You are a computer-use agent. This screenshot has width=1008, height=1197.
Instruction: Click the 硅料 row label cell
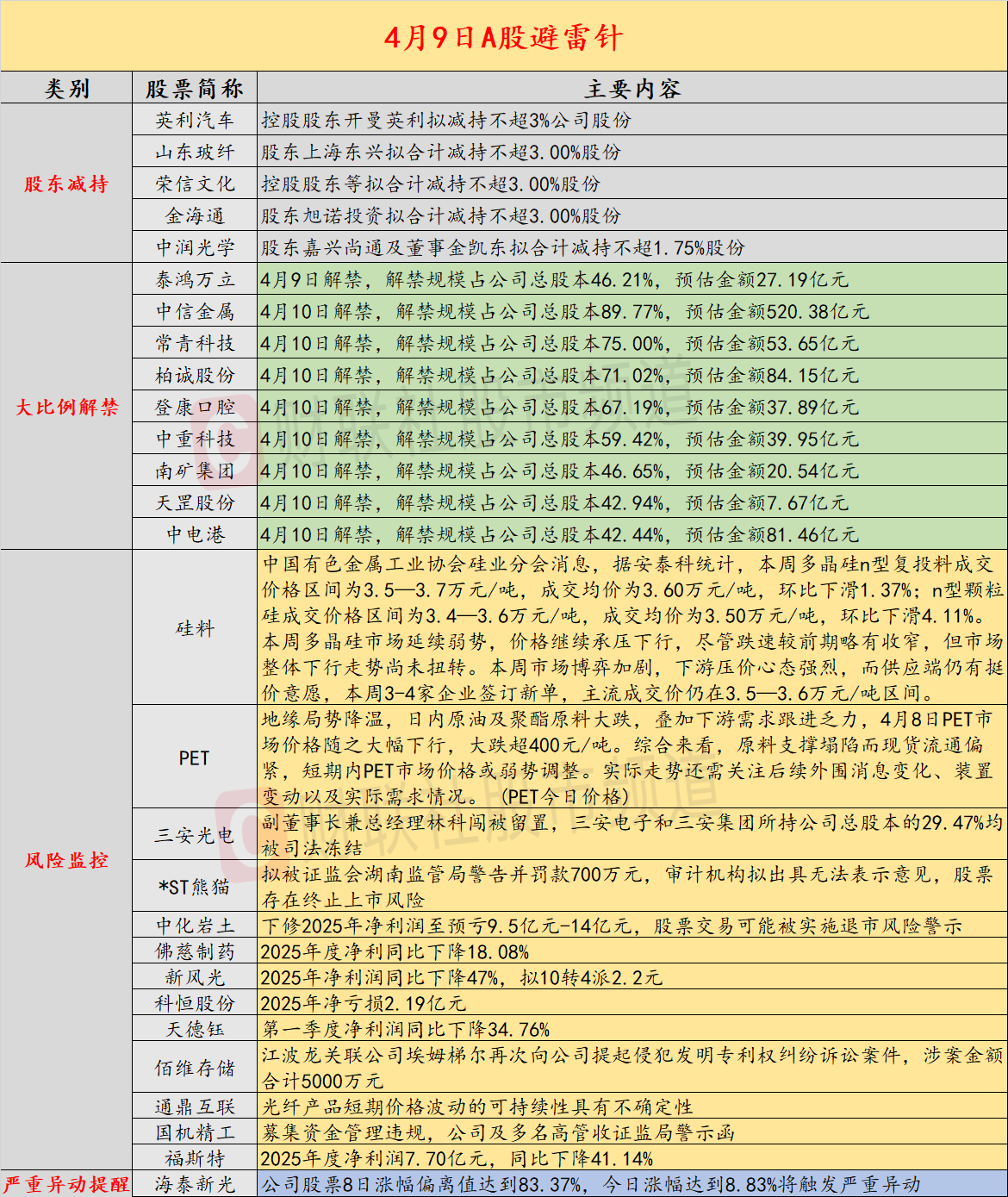tap(195, 628)
